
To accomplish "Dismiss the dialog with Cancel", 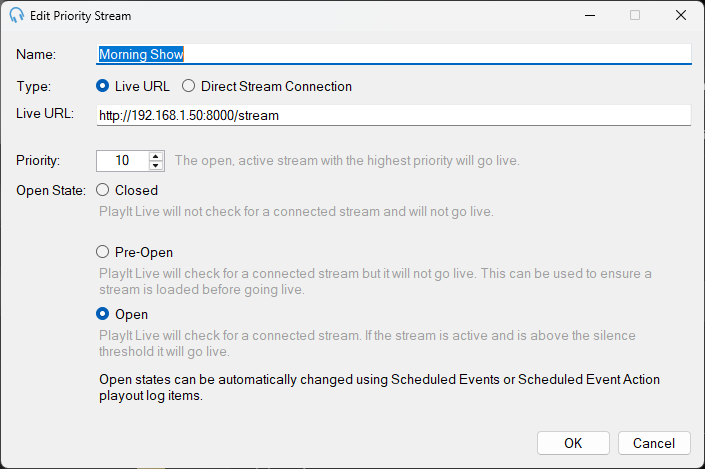I will click(x=654, y=443).
